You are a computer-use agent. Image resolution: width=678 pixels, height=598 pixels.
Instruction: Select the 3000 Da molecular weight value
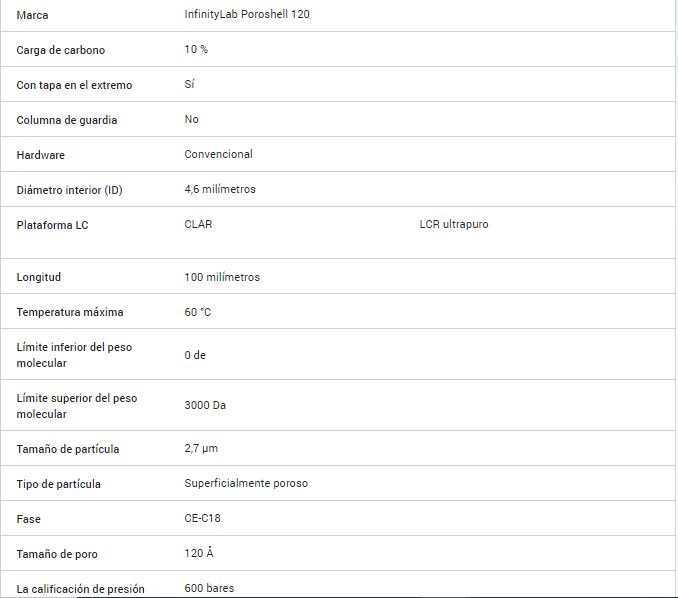click(205, 406)
